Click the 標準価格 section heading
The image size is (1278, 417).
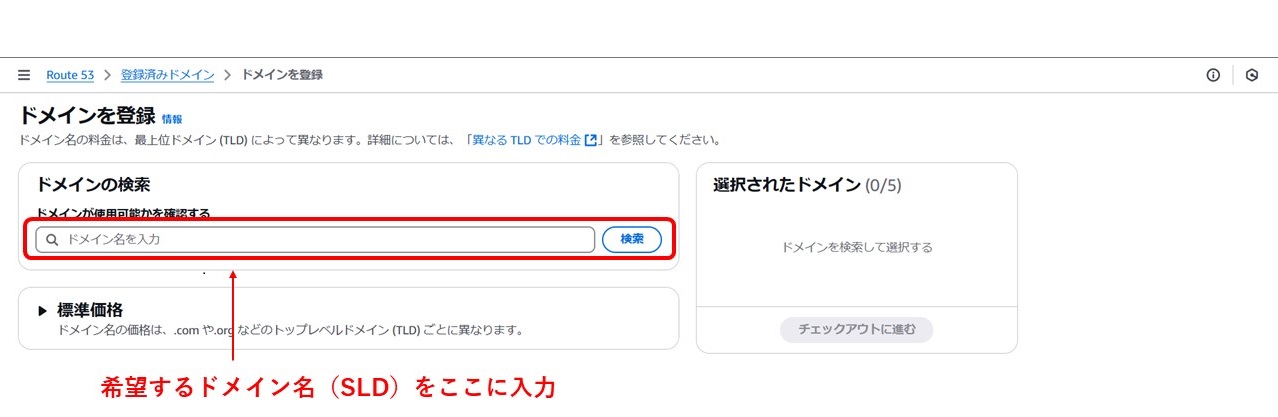point(90,310)
